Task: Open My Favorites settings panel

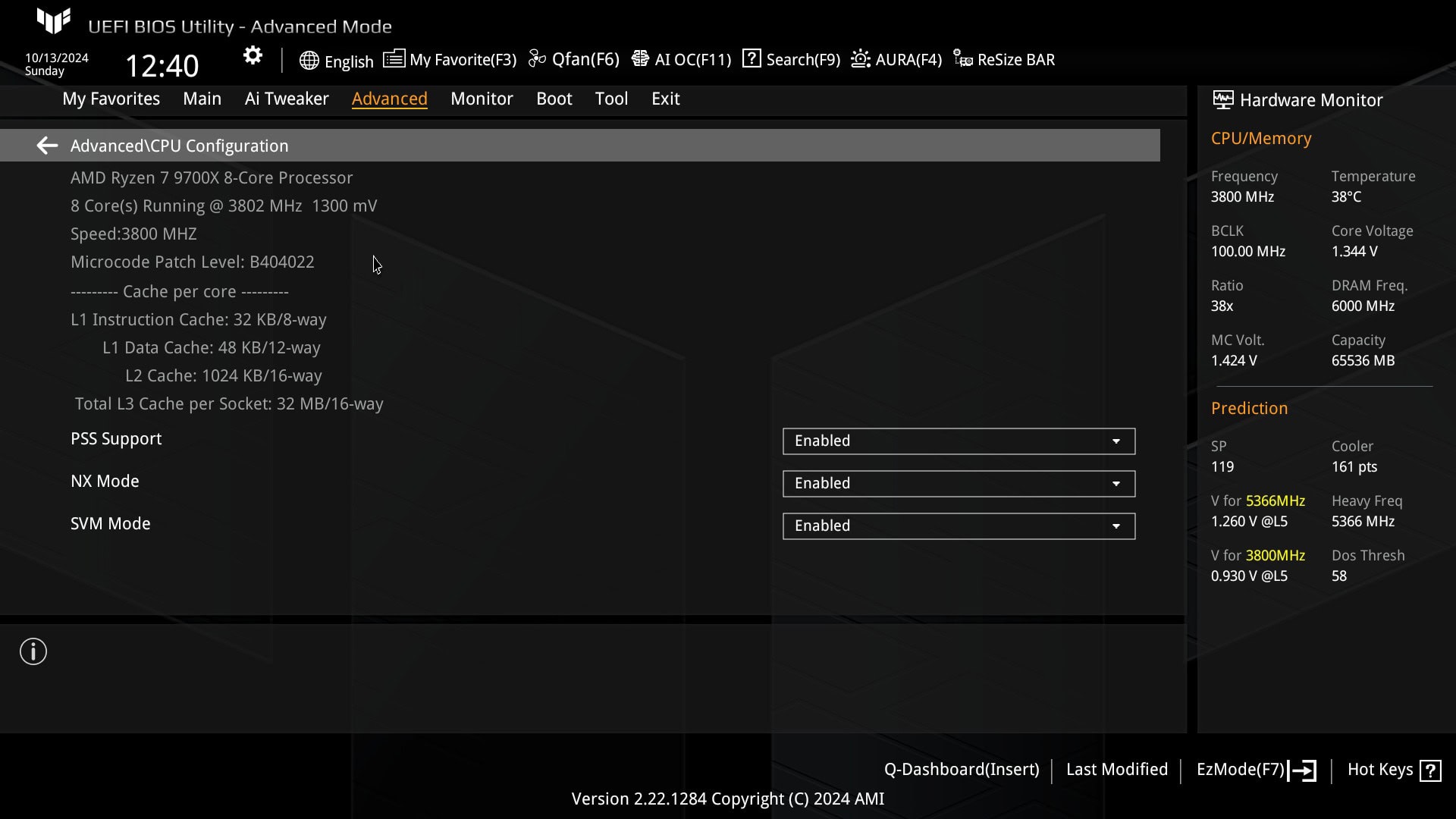Action: pyautogui.click(x=111, y=98)
